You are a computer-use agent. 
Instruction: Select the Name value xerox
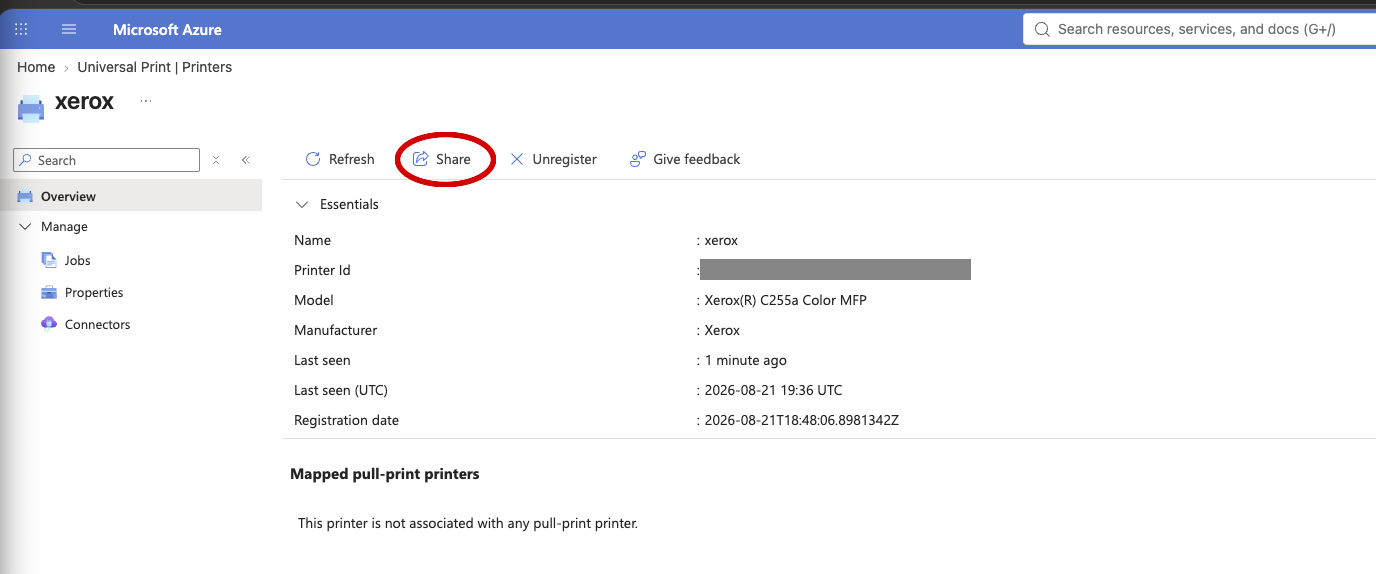point(721,240)
